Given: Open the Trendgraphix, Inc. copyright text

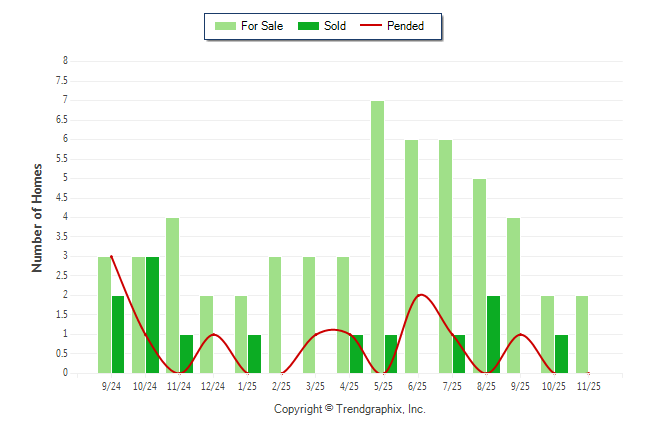Looking at the screenshot, I should [x=350, y=409].
